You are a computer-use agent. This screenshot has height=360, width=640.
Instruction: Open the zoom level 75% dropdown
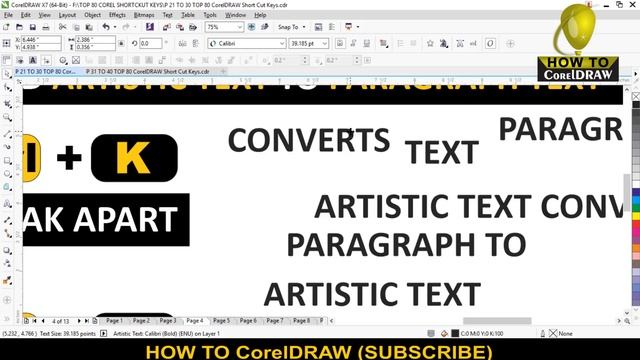pyautogui.click(x=240, y=27)
